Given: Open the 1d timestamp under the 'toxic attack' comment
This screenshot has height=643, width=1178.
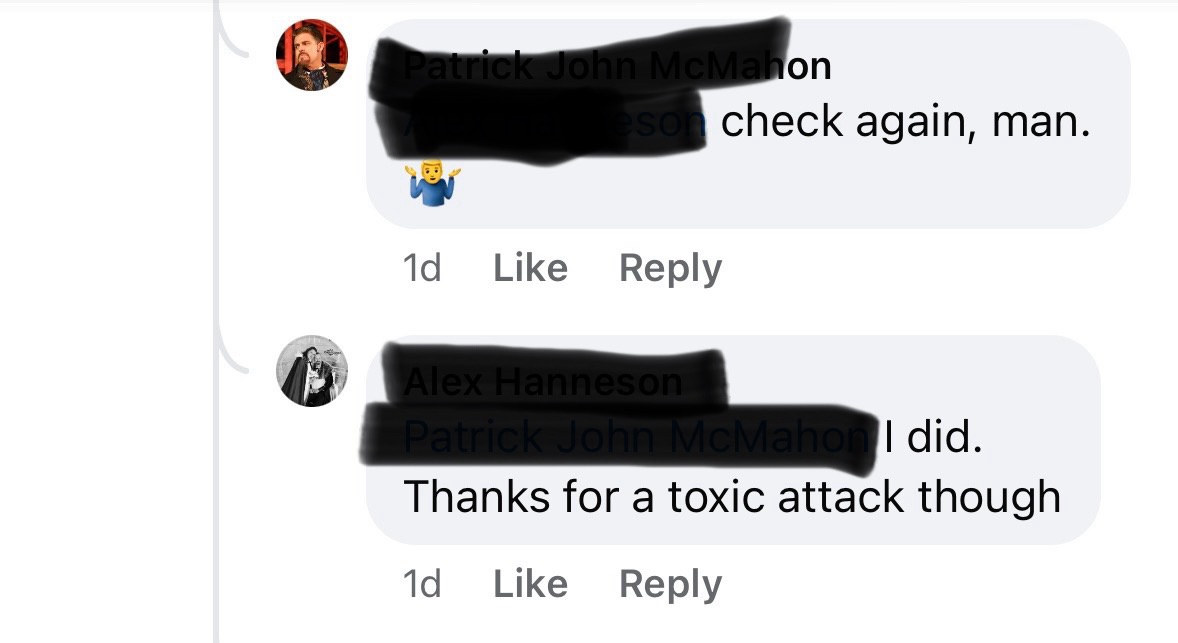Looking at the screenshot, I should pyautogui.click(x=421, y=584).
